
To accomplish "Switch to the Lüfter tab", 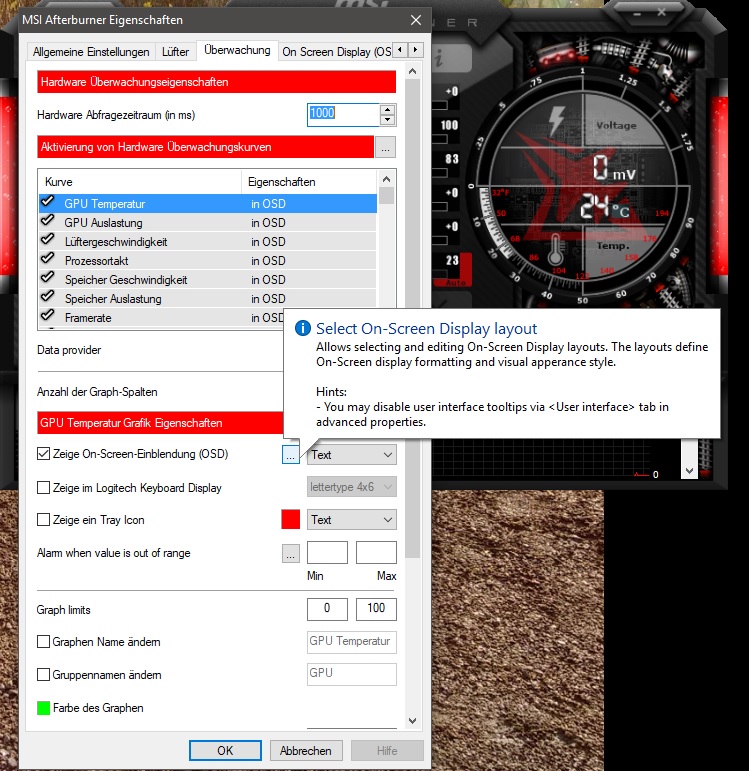I will (176, 52).
